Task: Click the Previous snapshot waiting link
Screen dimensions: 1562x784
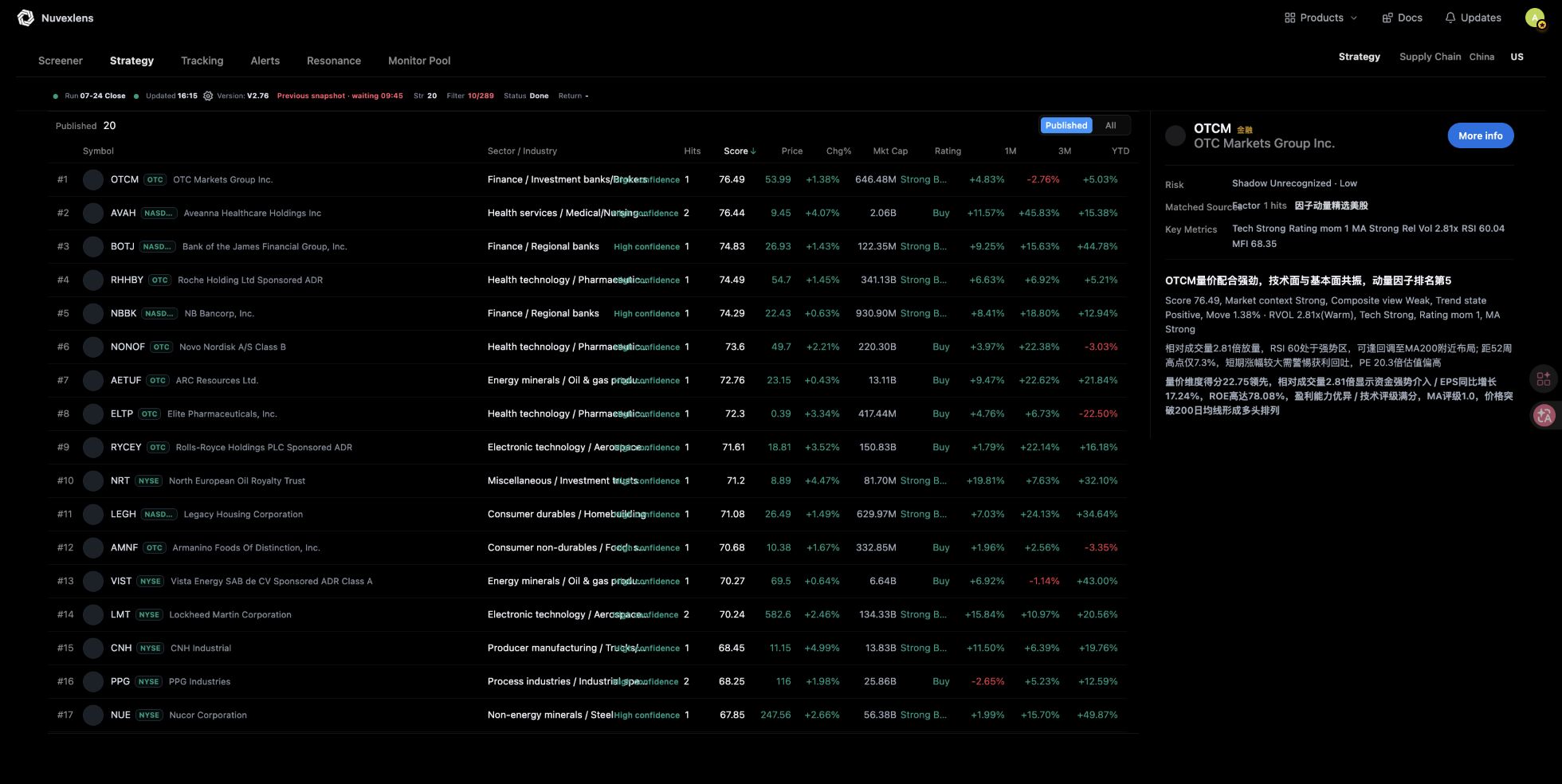Action: coord(339,96)
